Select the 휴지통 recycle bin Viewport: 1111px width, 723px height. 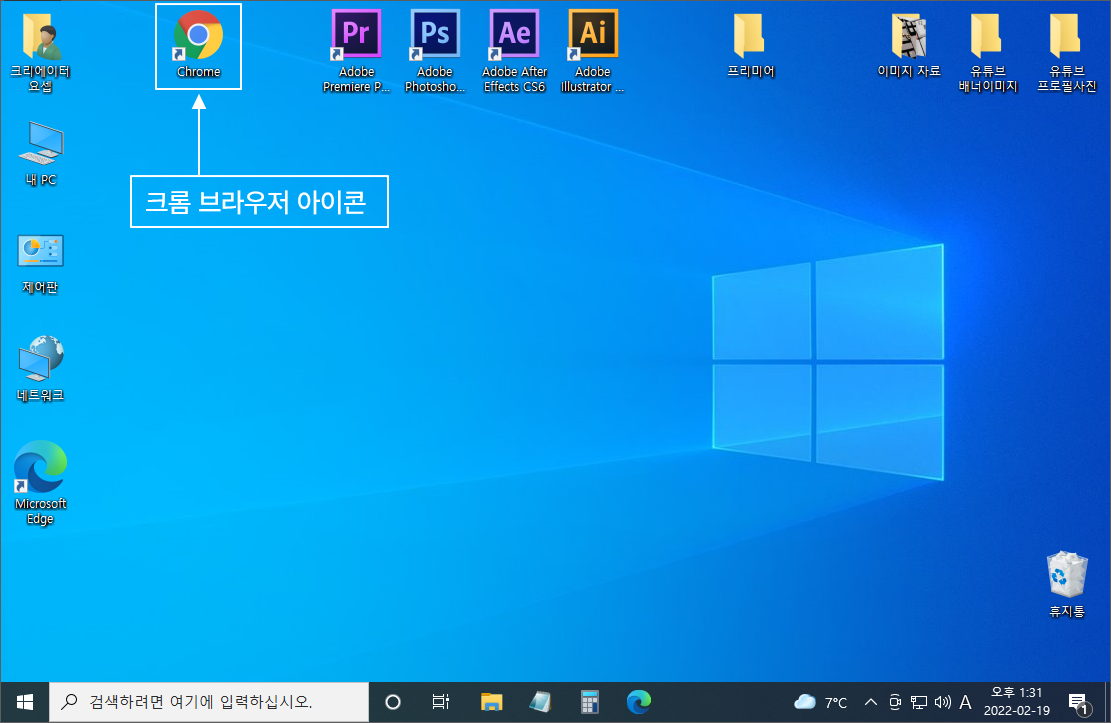click(1066, 584)
